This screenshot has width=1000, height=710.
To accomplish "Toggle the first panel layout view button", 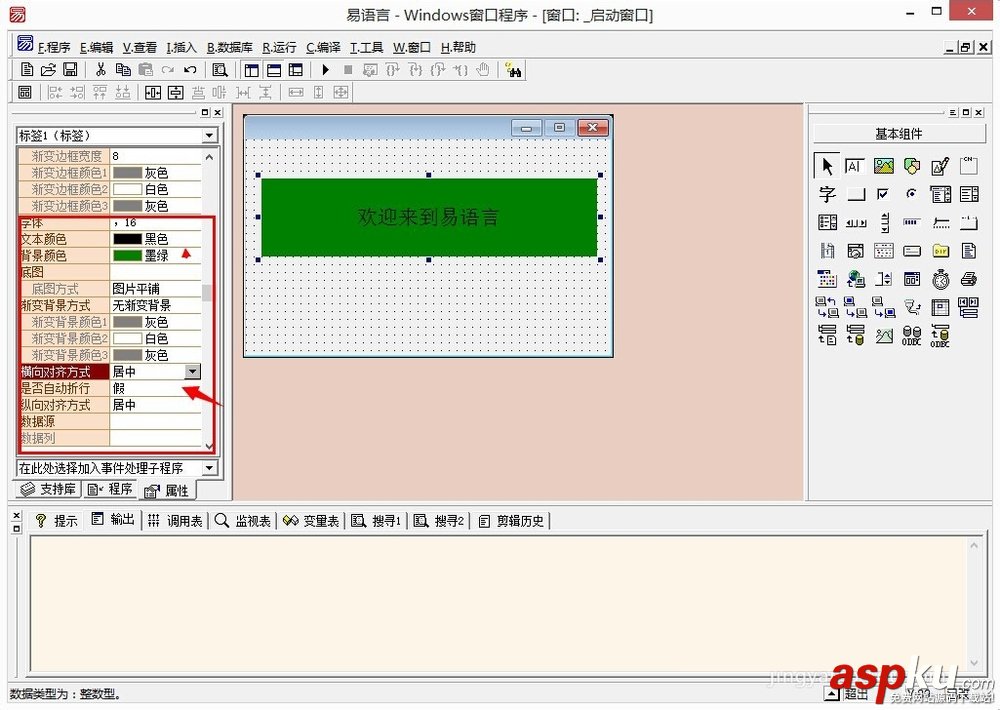I will pyautogui.click(x=251, y=70).
